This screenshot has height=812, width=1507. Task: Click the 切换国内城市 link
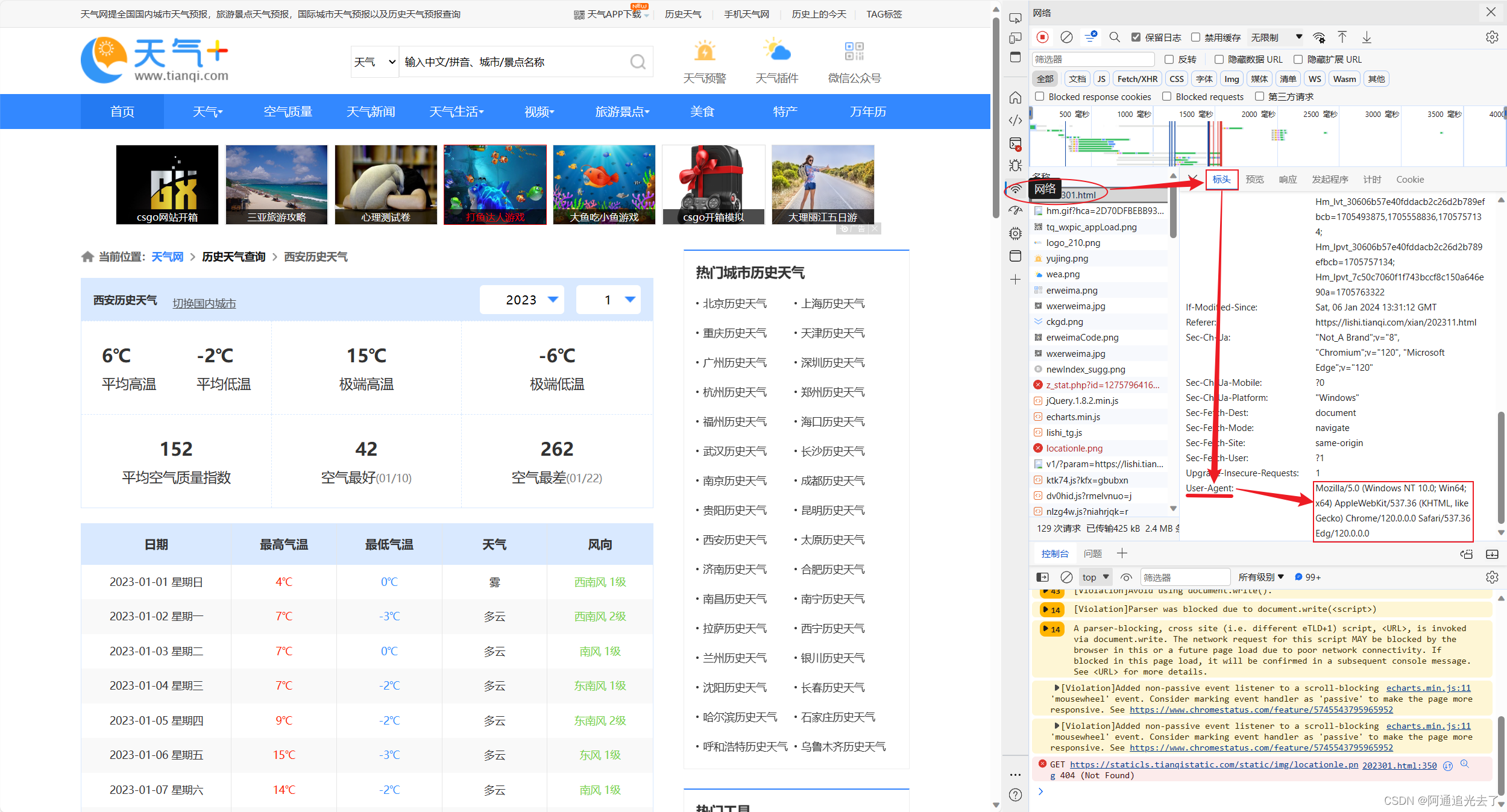click(x=204, y=303)
